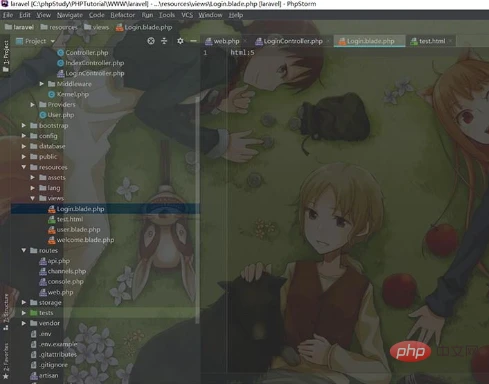Collapse the resources folder
Screen dimensions: 489x384
[x=24, y=167]
